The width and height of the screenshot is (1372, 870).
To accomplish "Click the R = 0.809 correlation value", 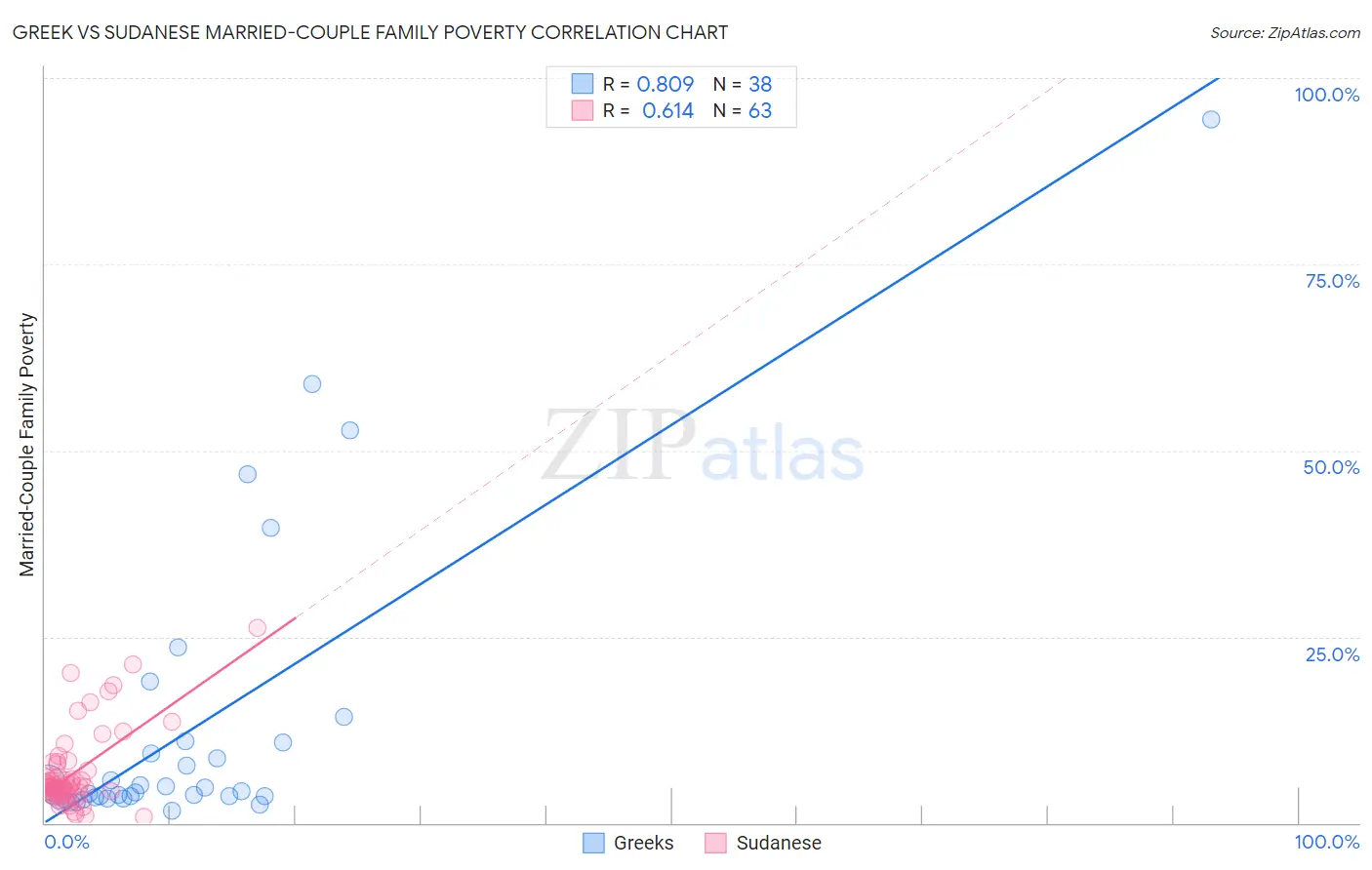I will click(x=648, y=84).
